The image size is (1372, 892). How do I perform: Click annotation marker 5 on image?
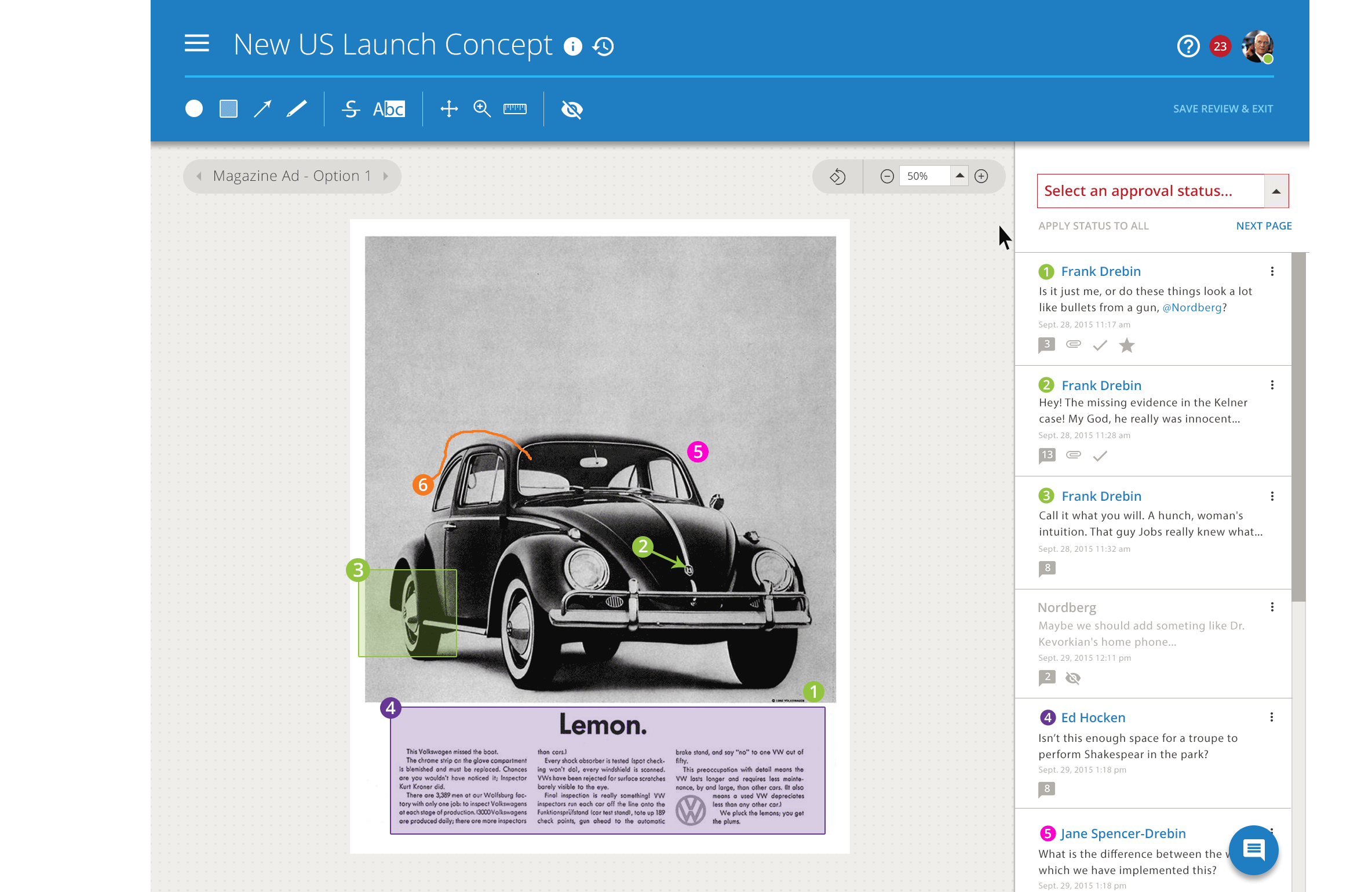coord(698,452)
